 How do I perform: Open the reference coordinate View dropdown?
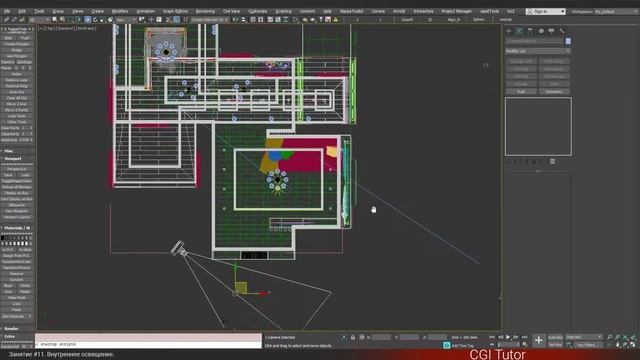point(125,20)
